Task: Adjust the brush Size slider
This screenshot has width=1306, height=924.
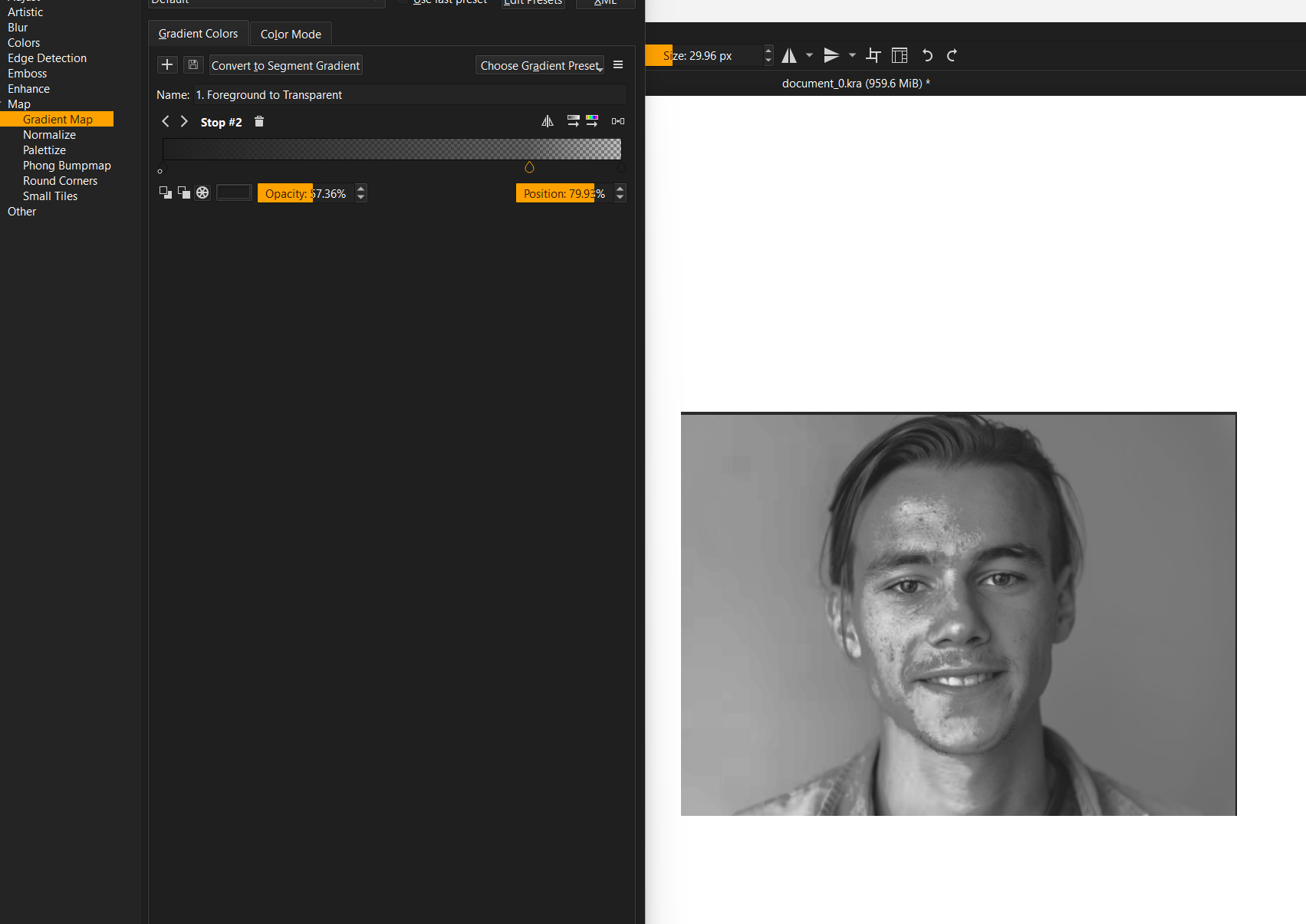Action: (704, 55)
